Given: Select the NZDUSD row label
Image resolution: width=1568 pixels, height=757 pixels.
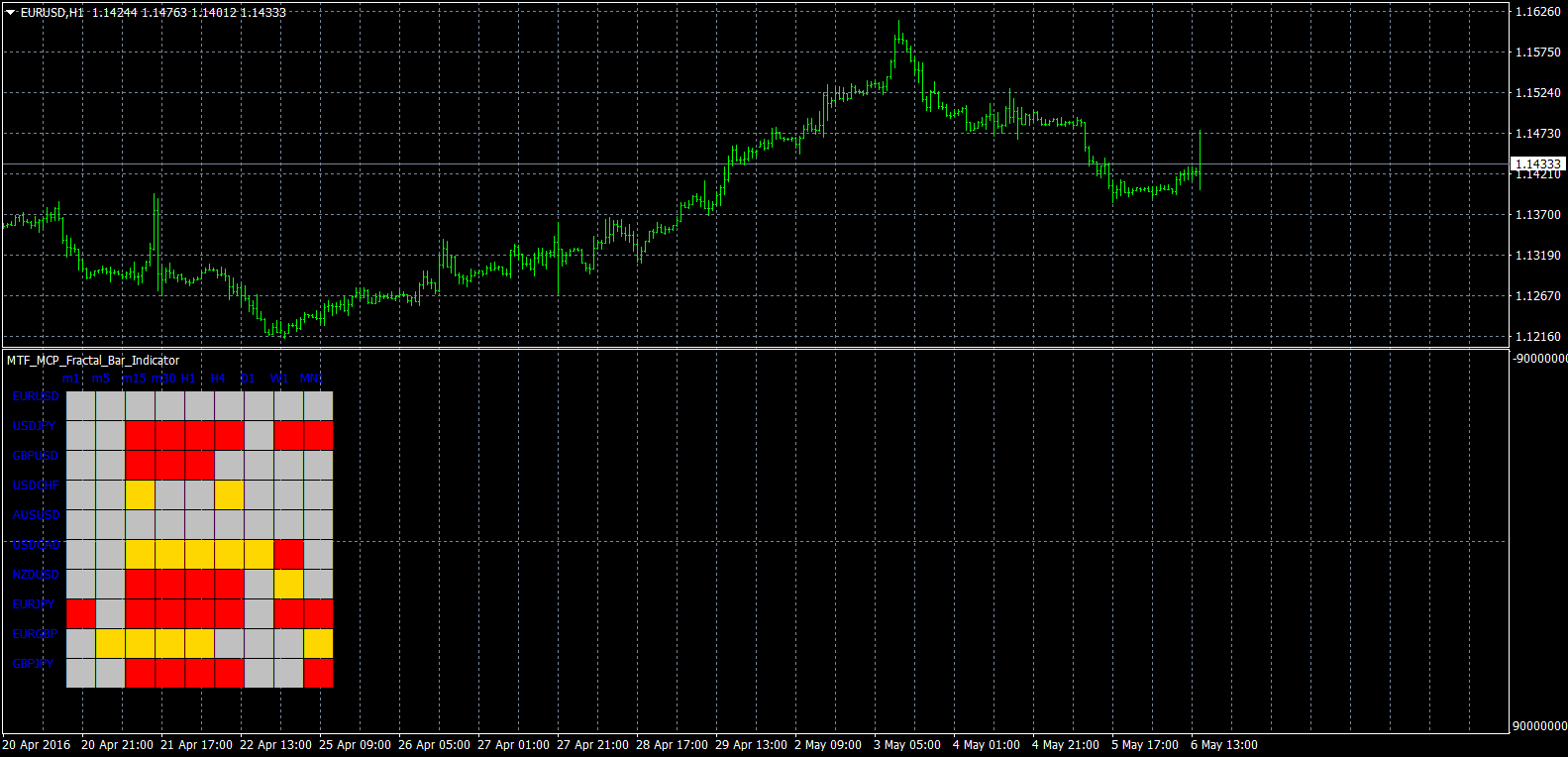Looking at the screenshot, I should pyautogui.click(x=37, y=575).
